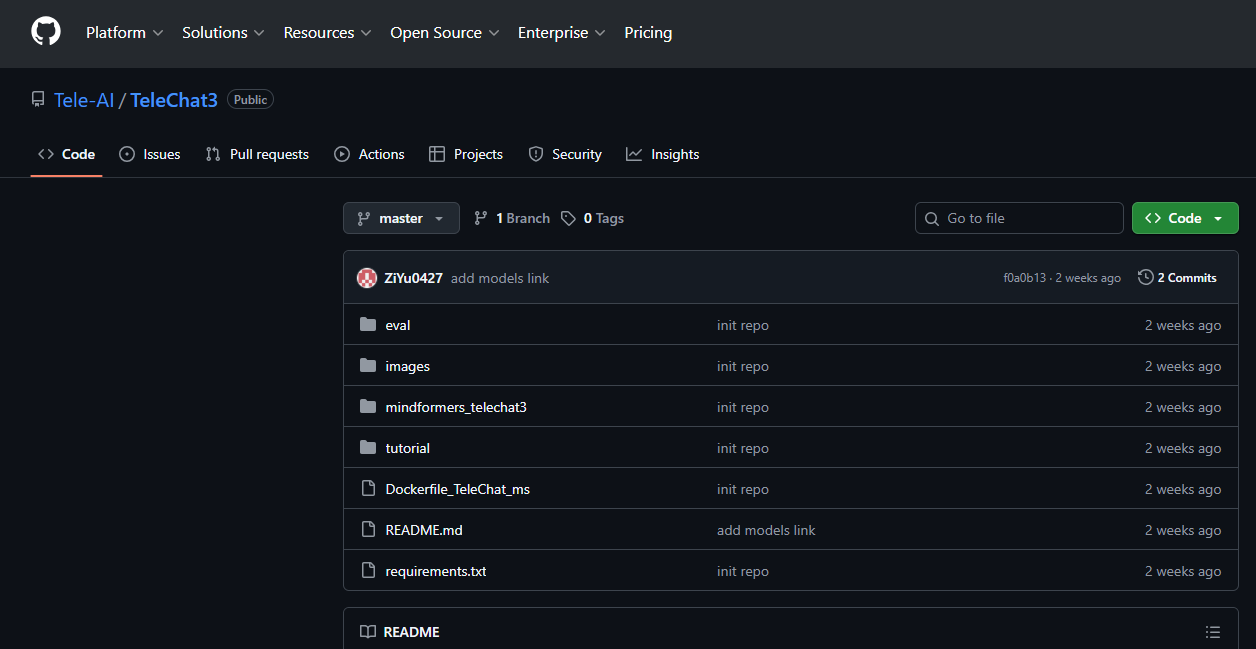1256x649 pixels.
Task: Select the Actions tab
Action: click(x=380, y=153)
